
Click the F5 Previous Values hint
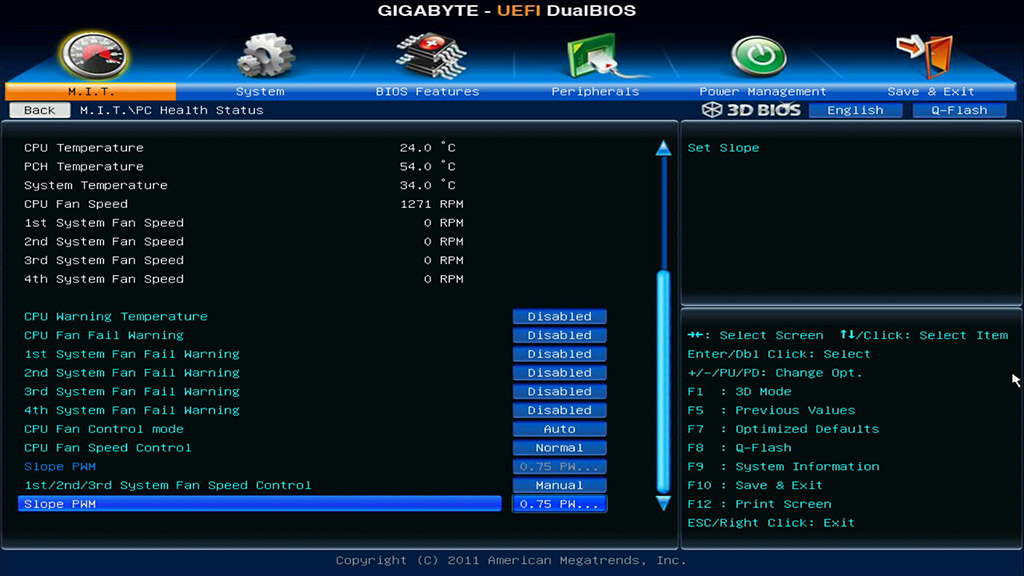click(x=771, y=410)
